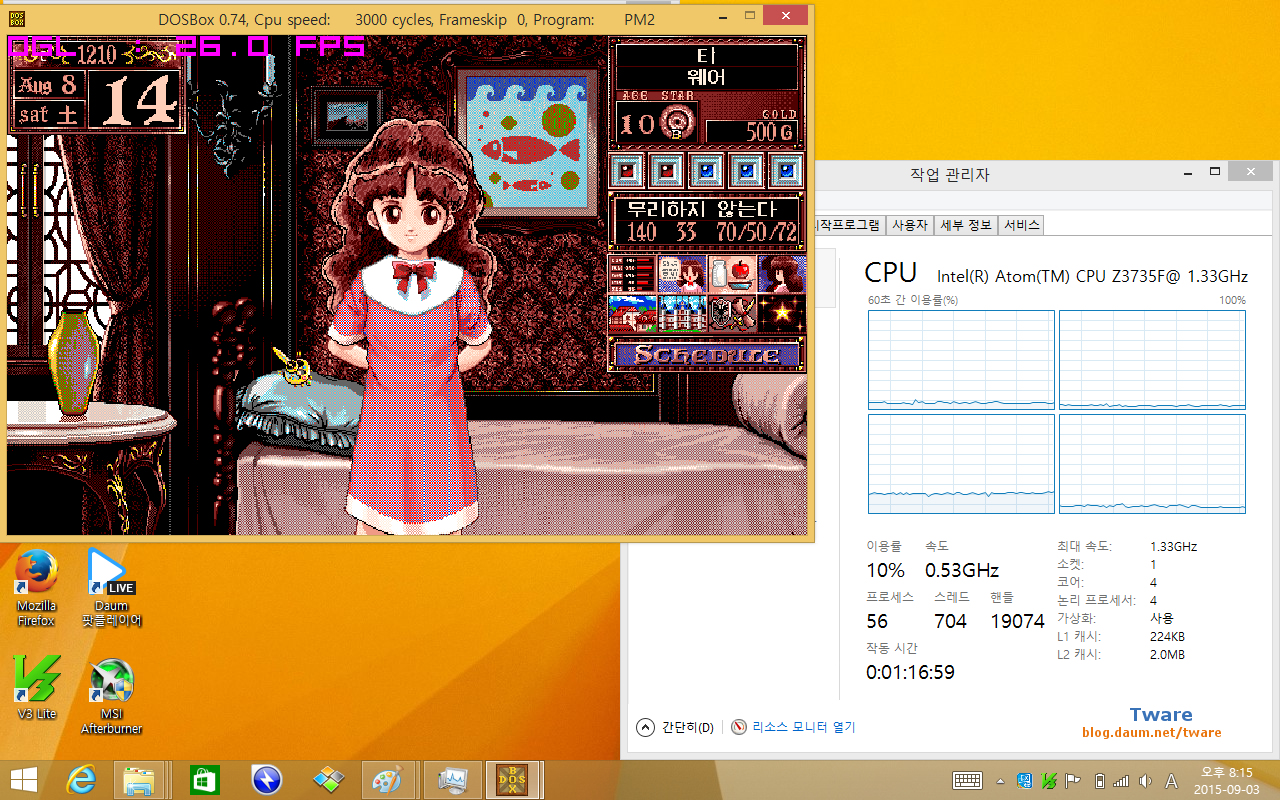
Task: Open the touch keyboard tray icon
Action: tap(967, 780)
